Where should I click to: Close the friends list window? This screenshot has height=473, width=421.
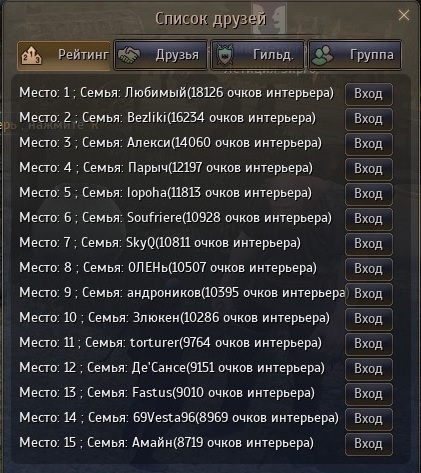pos(404,15)
